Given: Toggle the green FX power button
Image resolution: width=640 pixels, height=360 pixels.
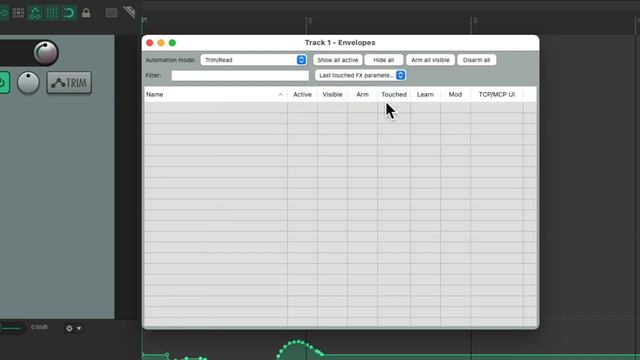Looking at the screenshot, I should click(4, 83).
